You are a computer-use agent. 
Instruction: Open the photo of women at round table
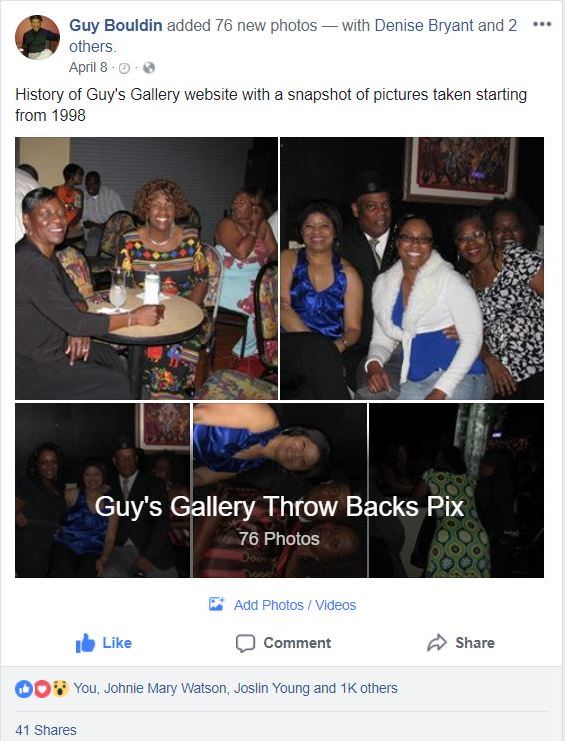point(146,268)
